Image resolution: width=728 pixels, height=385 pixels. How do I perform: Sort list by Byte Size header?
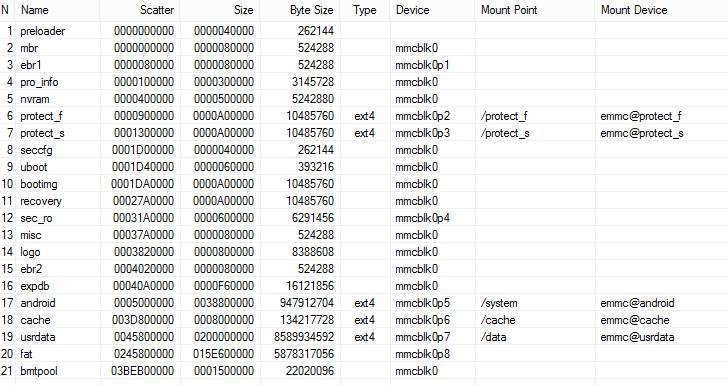[299, 10]
